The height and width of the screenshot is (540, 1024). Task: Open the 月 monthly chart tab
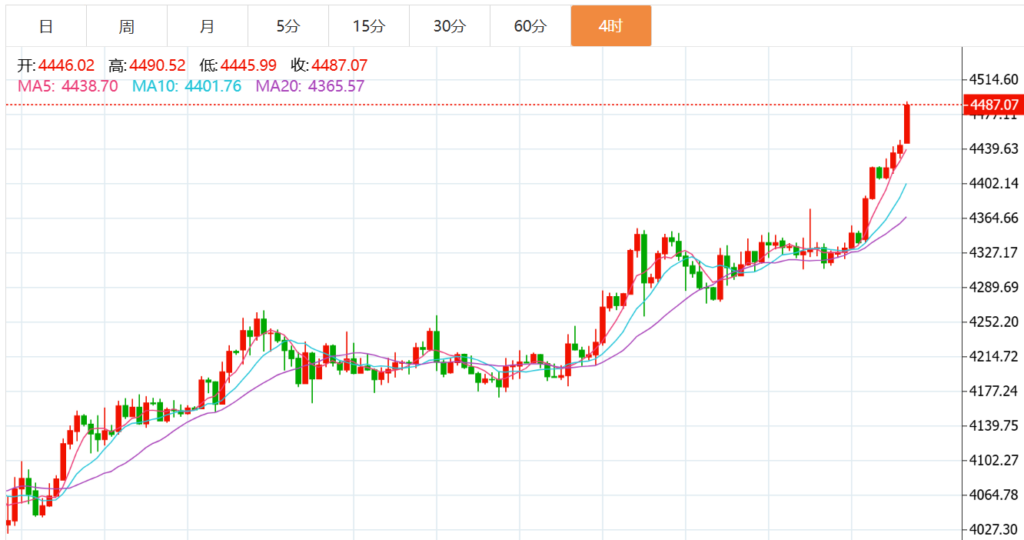(206, 26)
